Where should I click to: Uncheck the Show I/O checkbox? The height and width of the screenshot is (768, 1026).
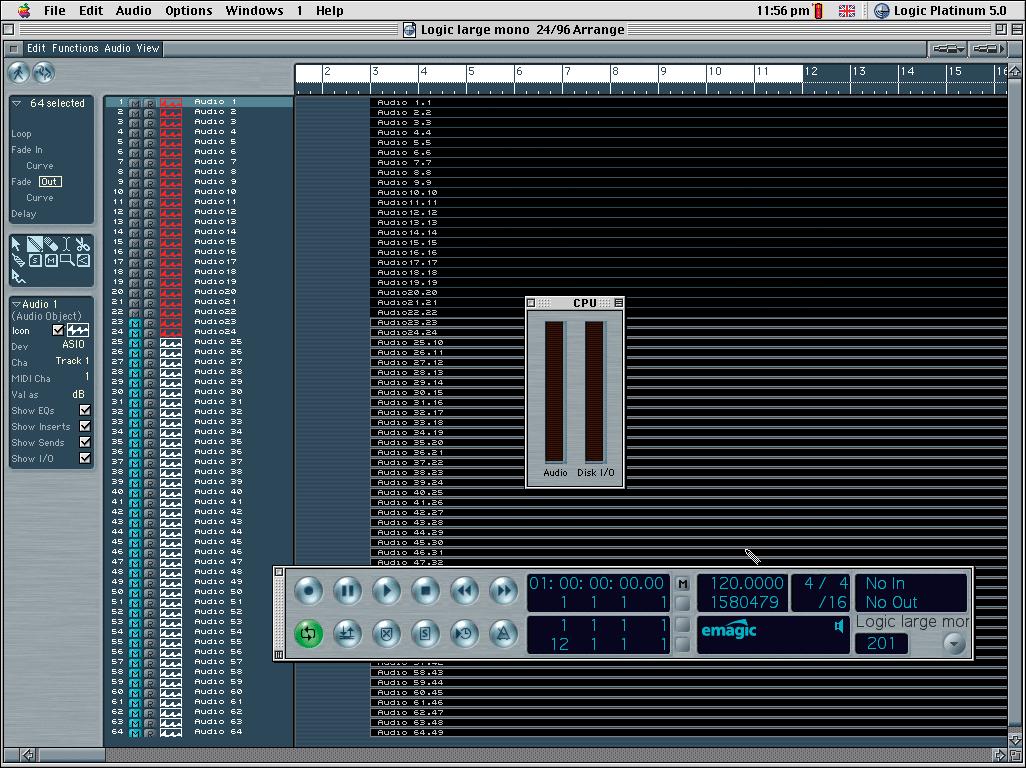(x=85, y=458)
